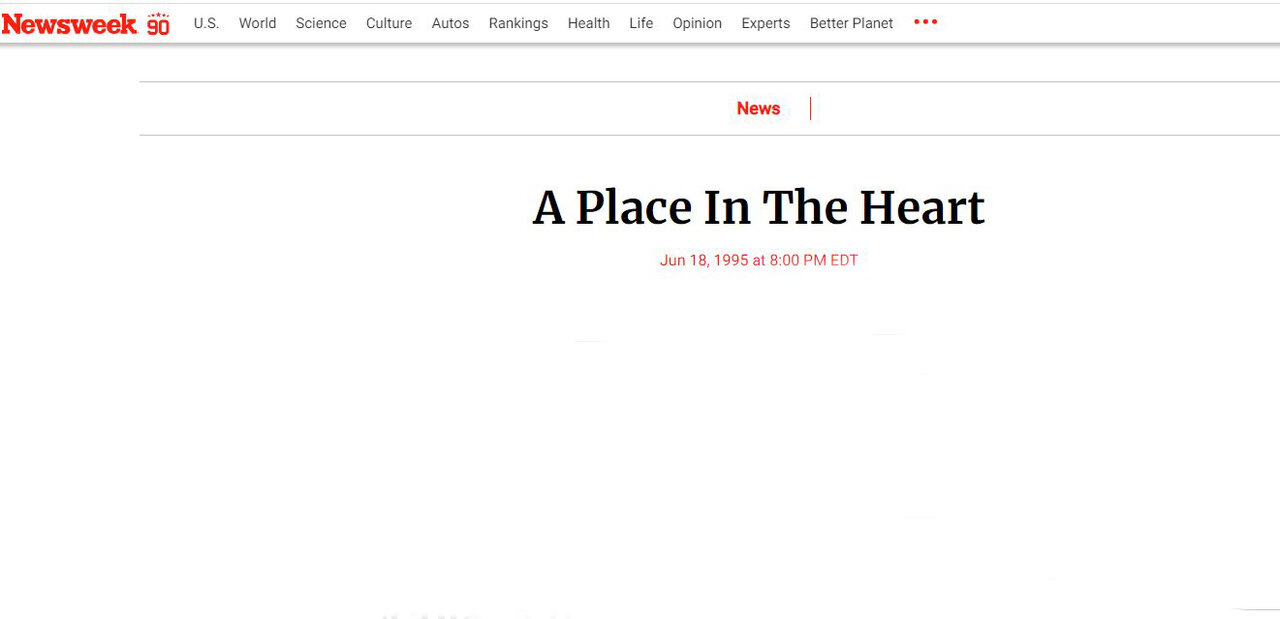Go to the World section
Screen dimensions: 1280x619
tap(257, 23)
